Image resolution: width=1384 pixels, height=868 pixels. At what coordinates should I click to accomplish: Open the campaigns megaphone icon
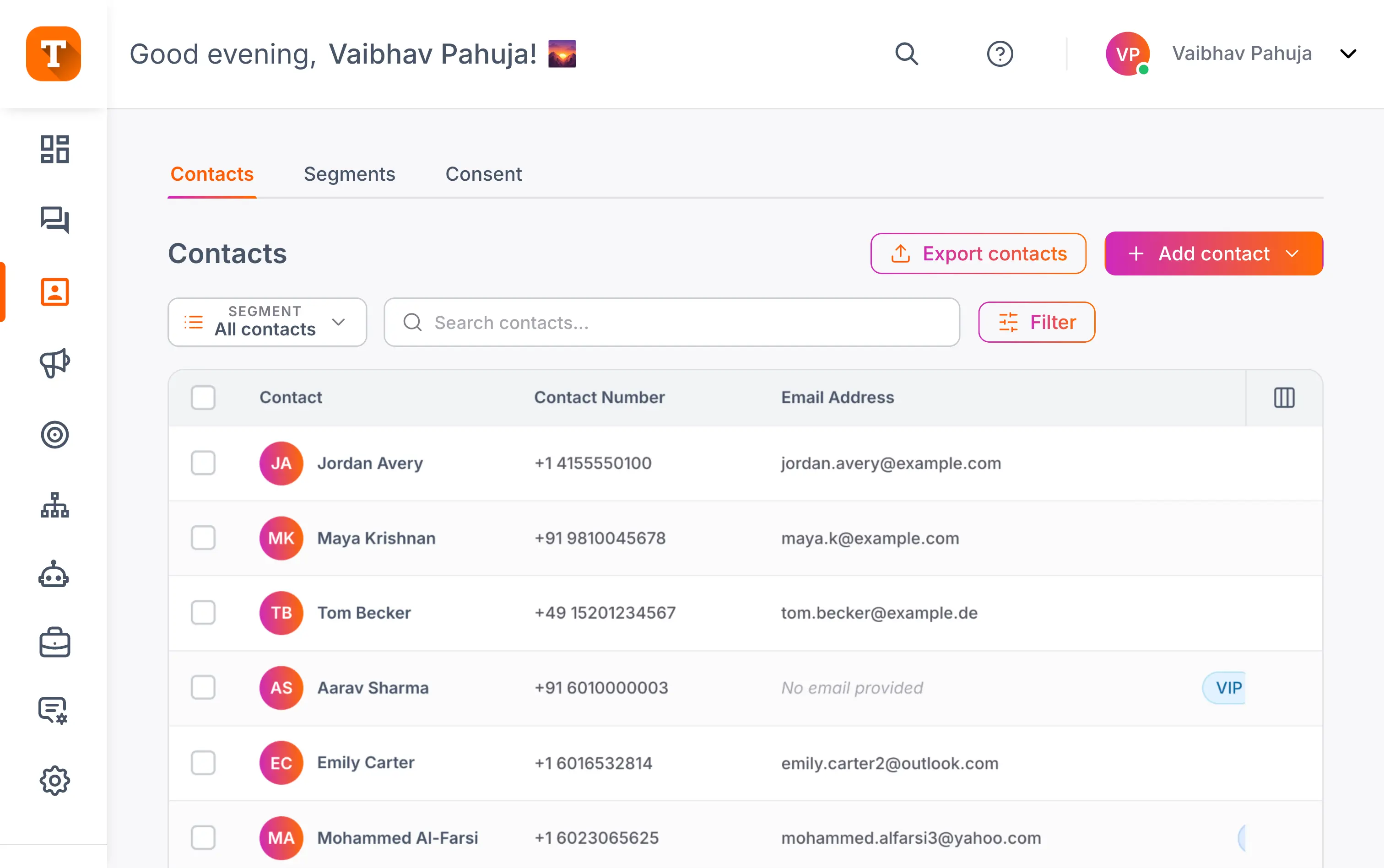tap(54, 363)
